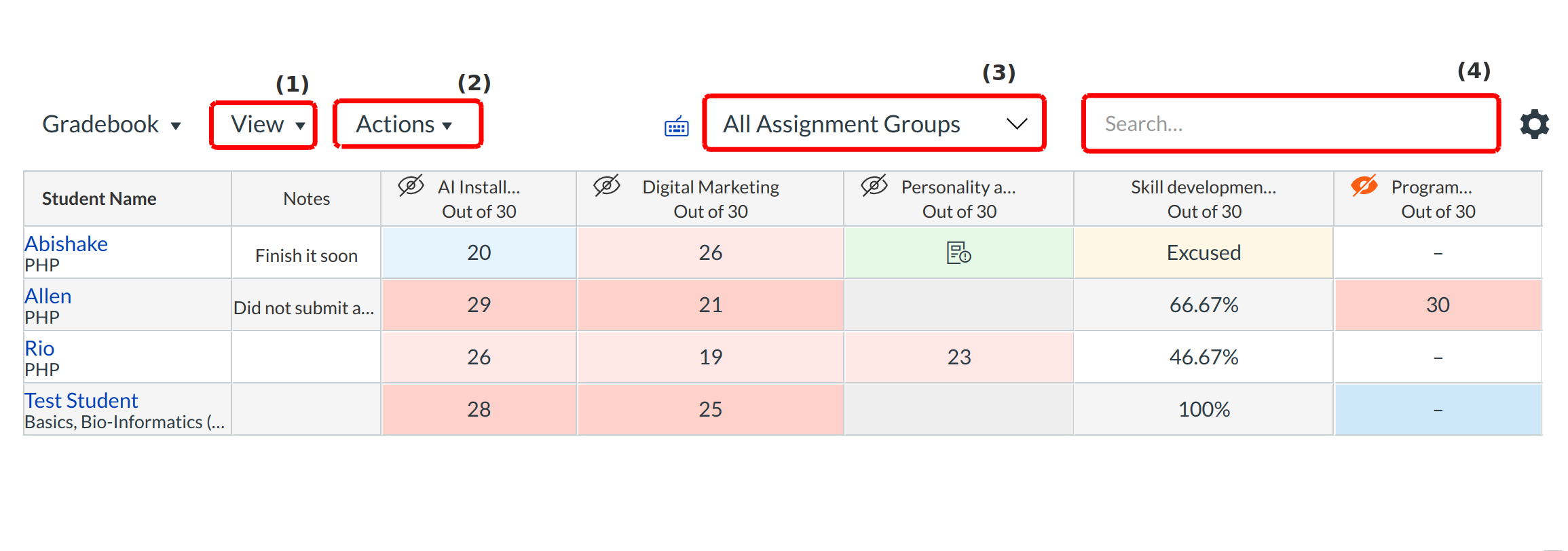
Task: Open the Test Student link
Action: [x=81, y=400]
